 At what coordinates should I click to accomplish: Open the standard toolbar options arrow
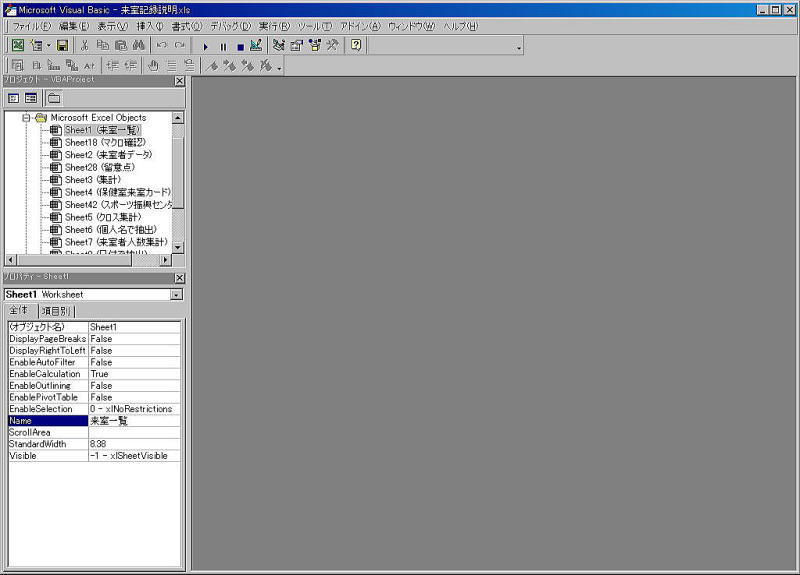[519, 48]
